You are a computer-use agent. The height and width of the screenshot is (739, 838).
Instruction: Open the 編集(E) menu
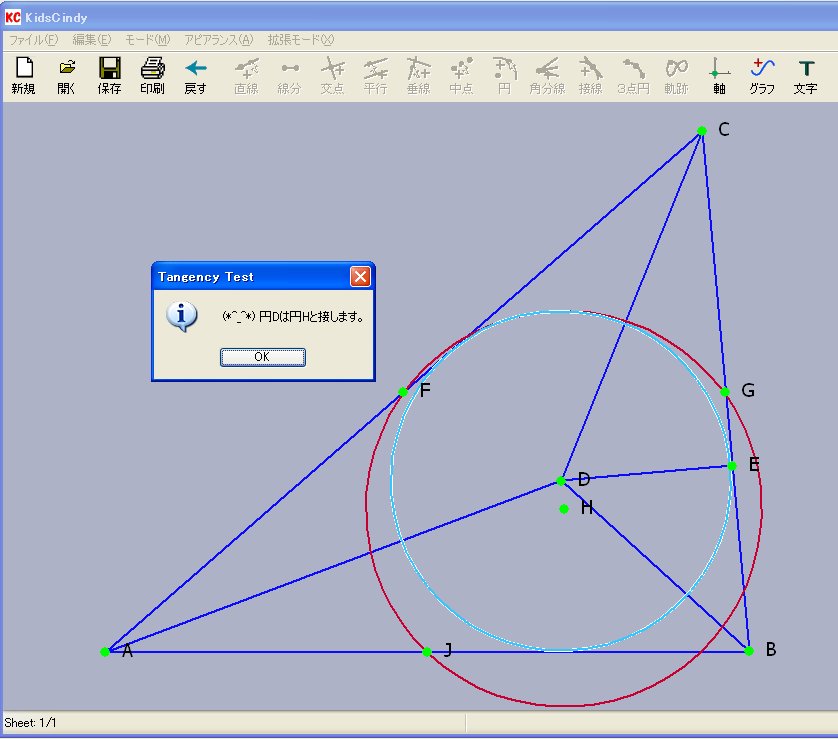[x=91, y=40]
